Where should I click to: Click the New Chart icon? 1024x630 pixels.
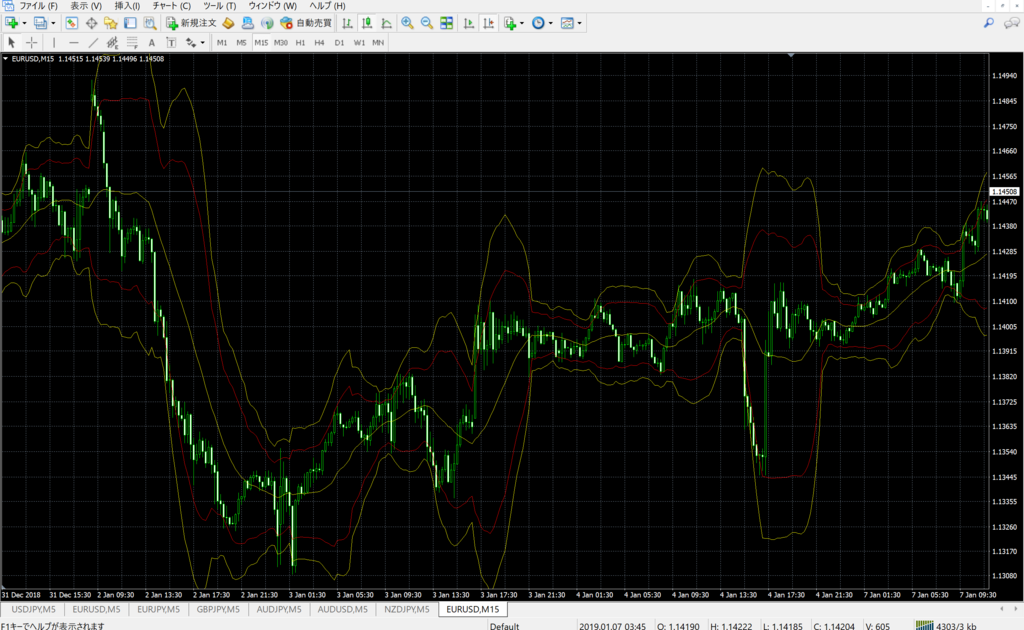(11, 24)
